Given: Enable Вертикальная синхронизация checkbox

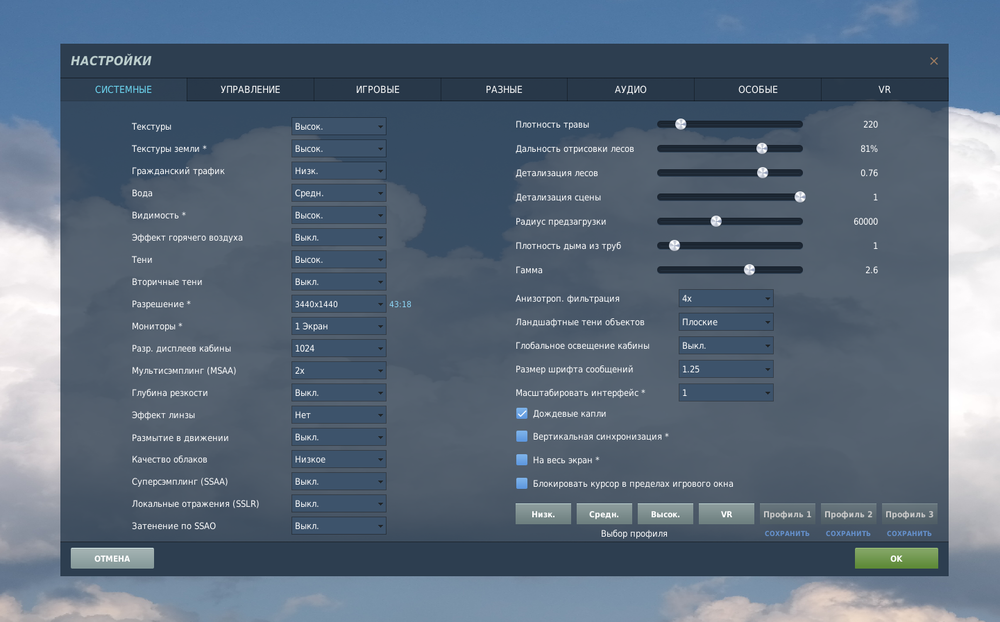Looking at the screenshot, I should tap(522, 436).
